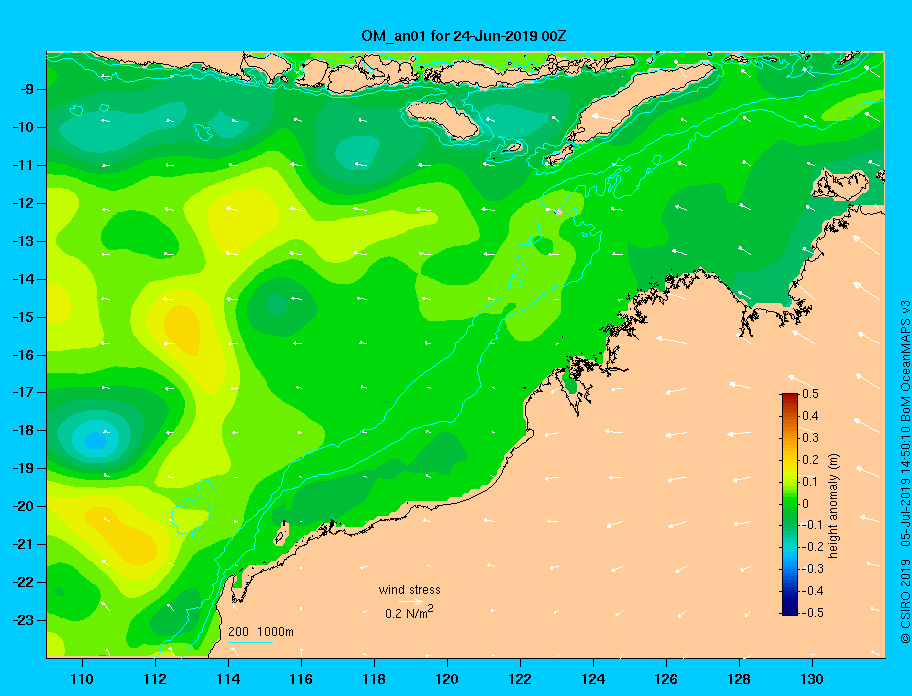This screenshot has height=696, width=912.
Task: Click the 0.2 value on the colorbar
Action: click(x=811, y=459)
